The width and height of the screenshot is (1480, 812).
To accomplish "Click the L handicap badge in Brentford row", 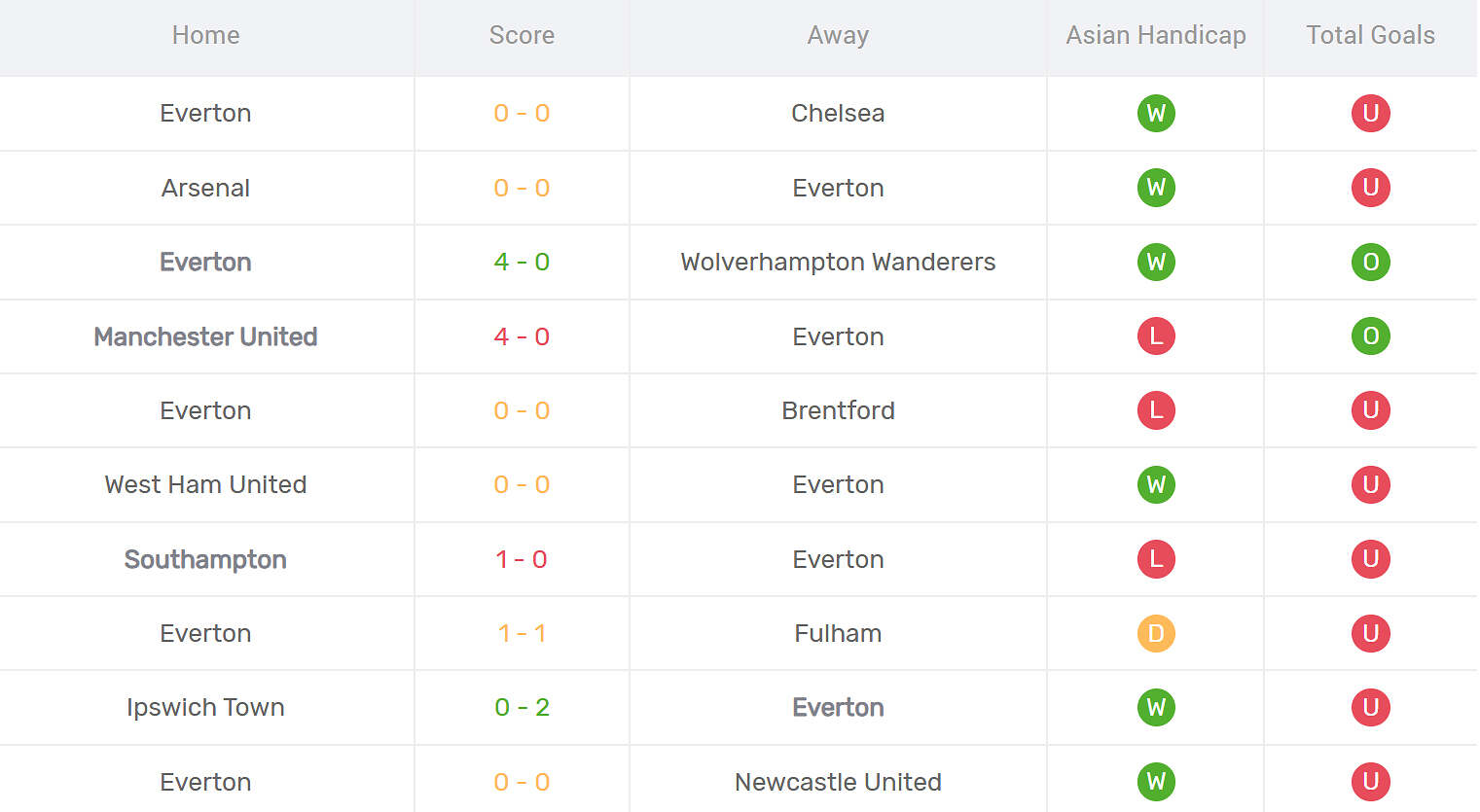I will (1156, 410).
